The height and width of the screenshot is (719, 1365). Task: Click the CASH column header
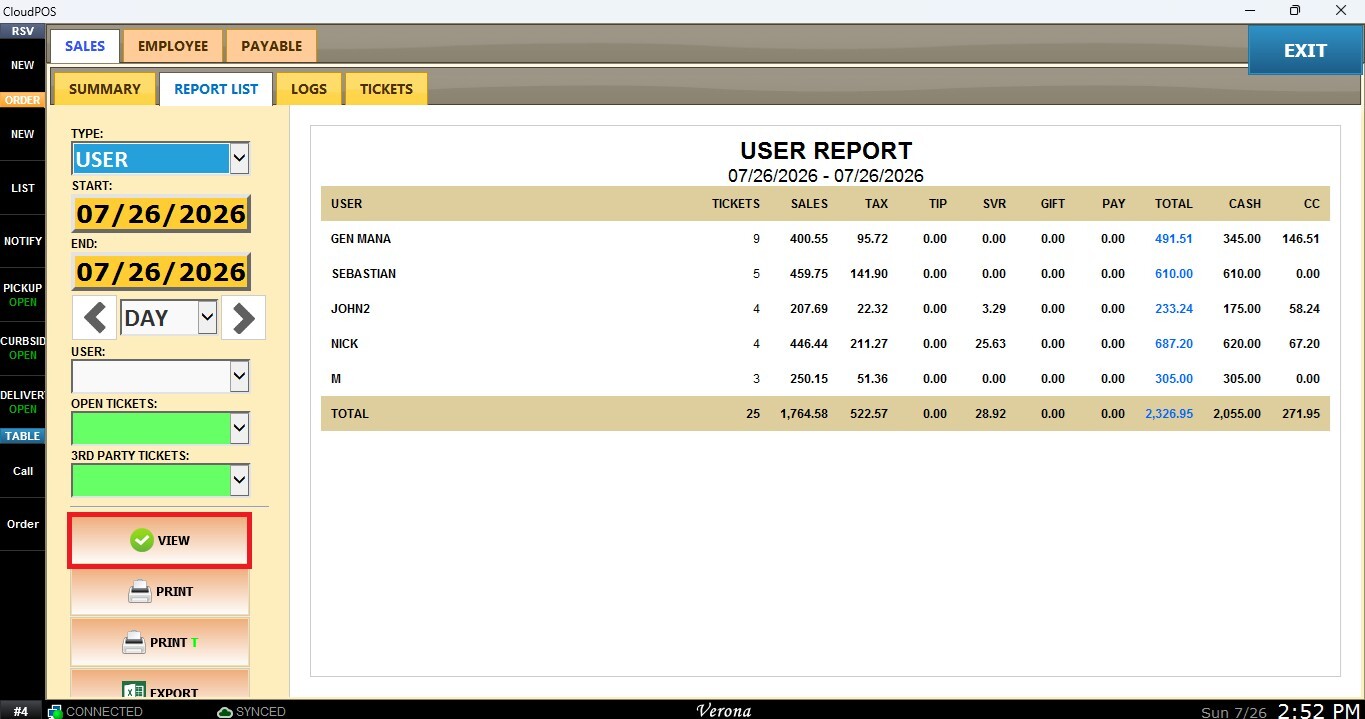(1245, 204)
